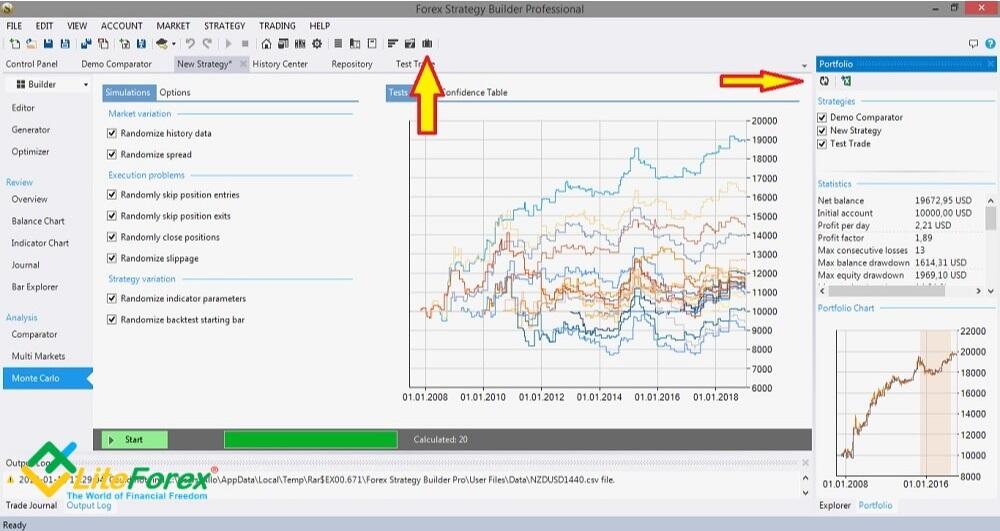Click Output Log scroll up arrow
The width and height of the screenshot is (1000, 531).
[805, 478]
